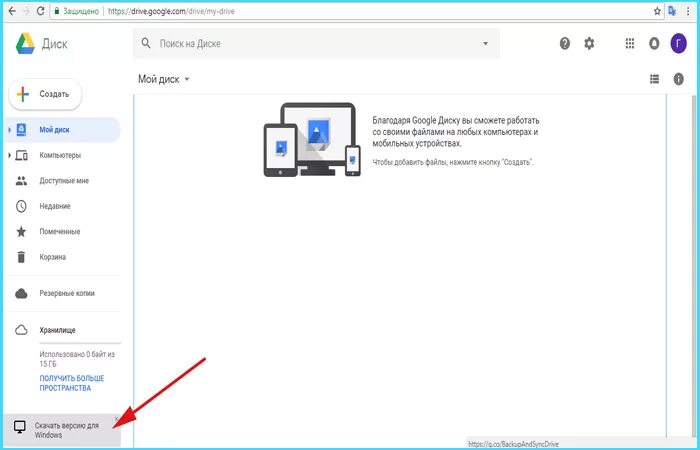
Task: Bookmark the page with the star icon
Action: point(657,12)
